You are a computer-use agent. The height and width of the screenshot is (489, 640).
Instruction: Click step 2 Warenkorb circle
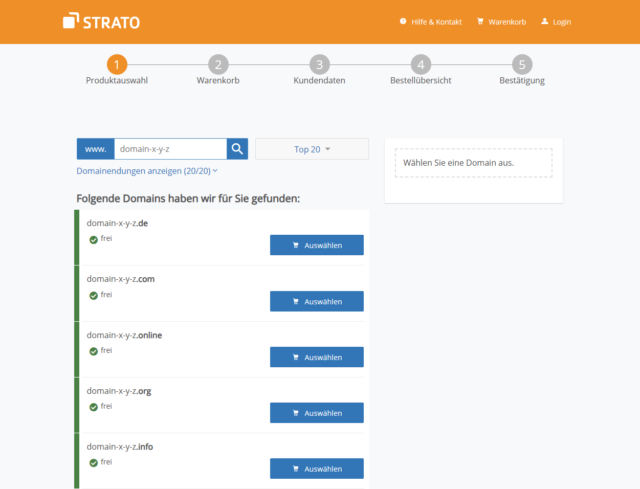pos(218,64)
